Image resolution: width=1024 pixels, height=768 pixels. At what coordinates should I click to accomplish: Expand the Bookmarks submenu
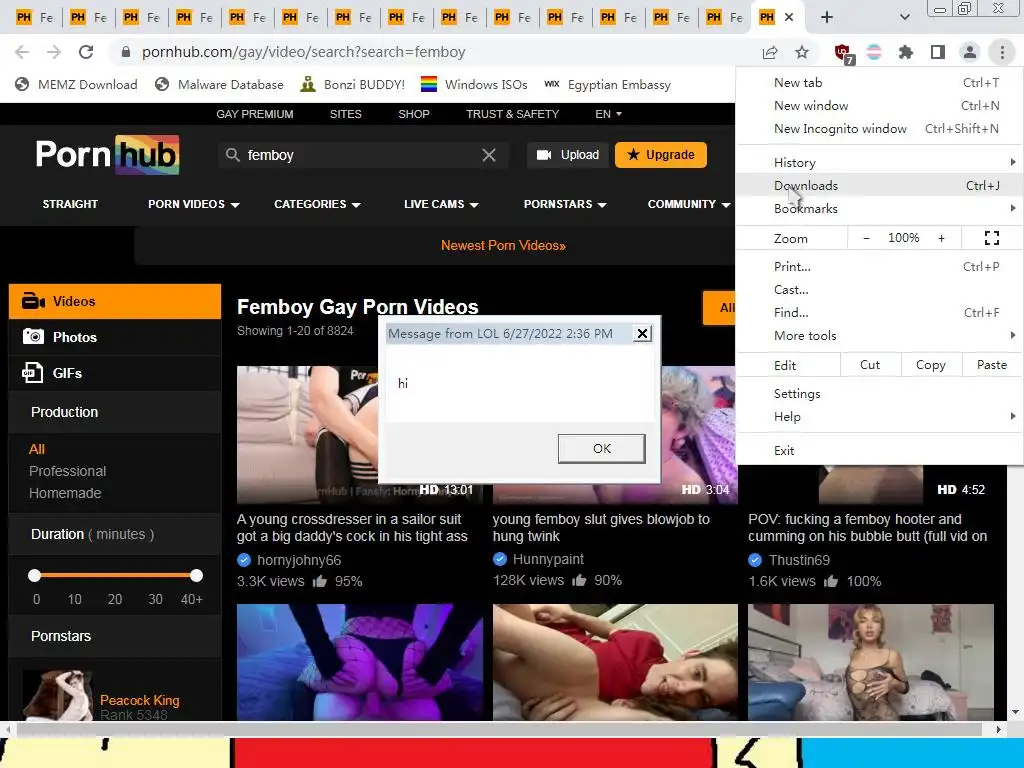click(879, 208)
